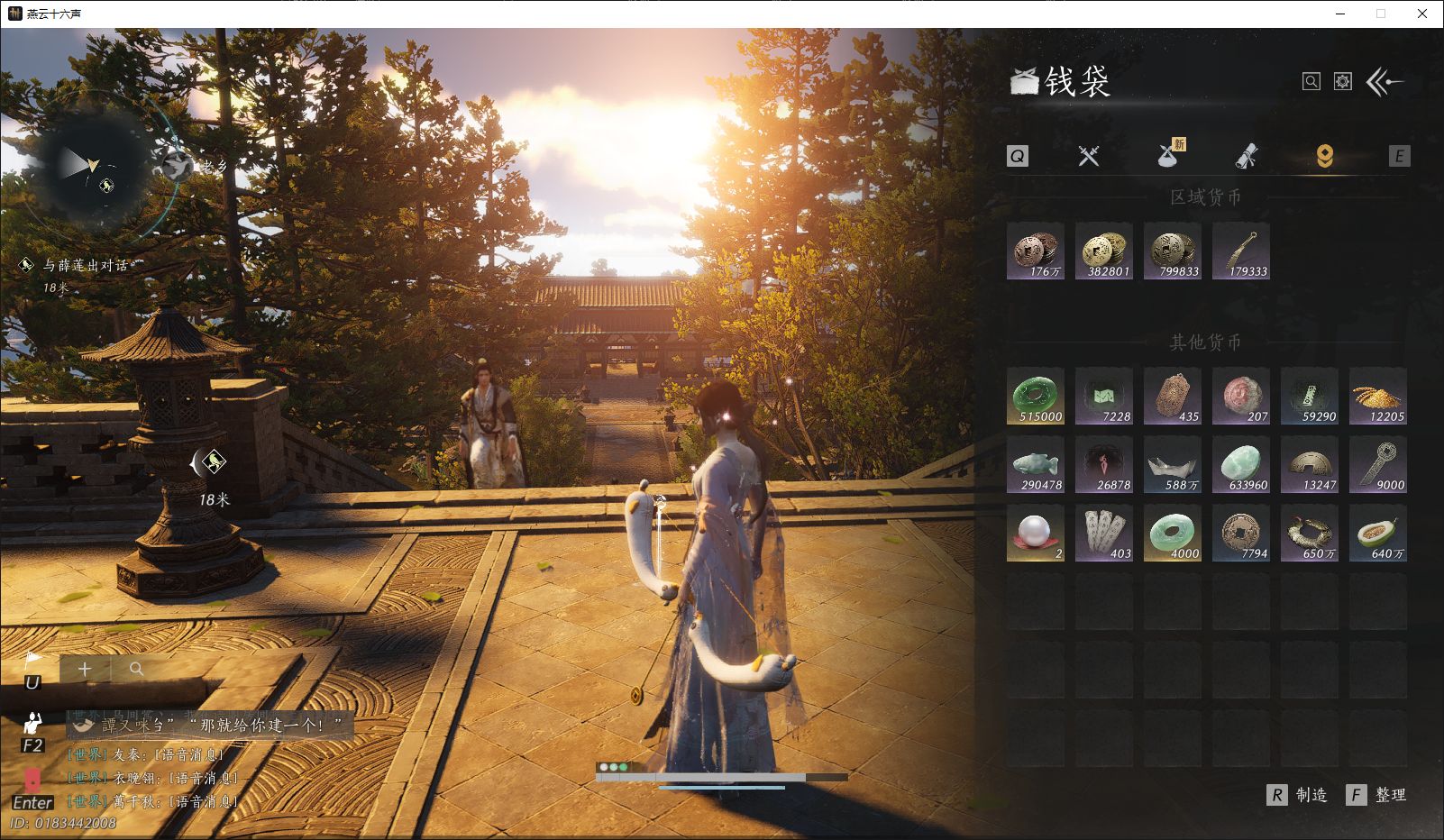
Task: Click the magnifier search icon above chat
Action: click(137, 669)
